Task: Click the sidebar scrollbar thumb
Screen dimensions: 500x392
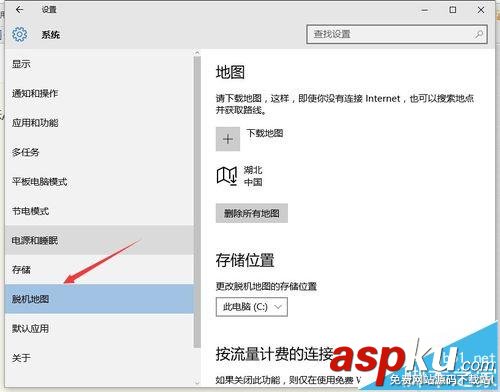Action: [x=197, y=202]
